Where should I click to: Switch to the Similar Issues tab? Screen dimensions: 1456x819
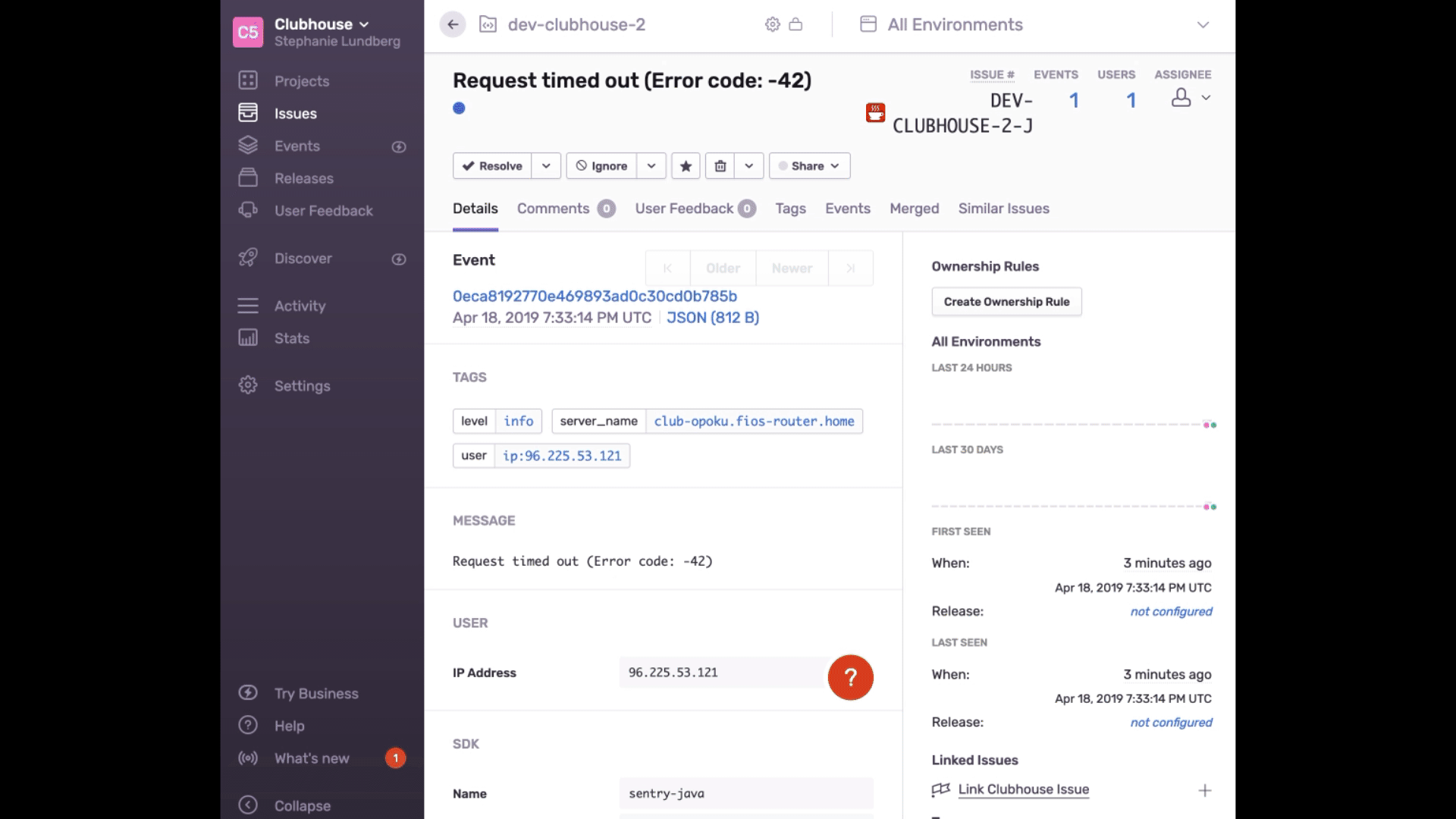point(1003,209)
